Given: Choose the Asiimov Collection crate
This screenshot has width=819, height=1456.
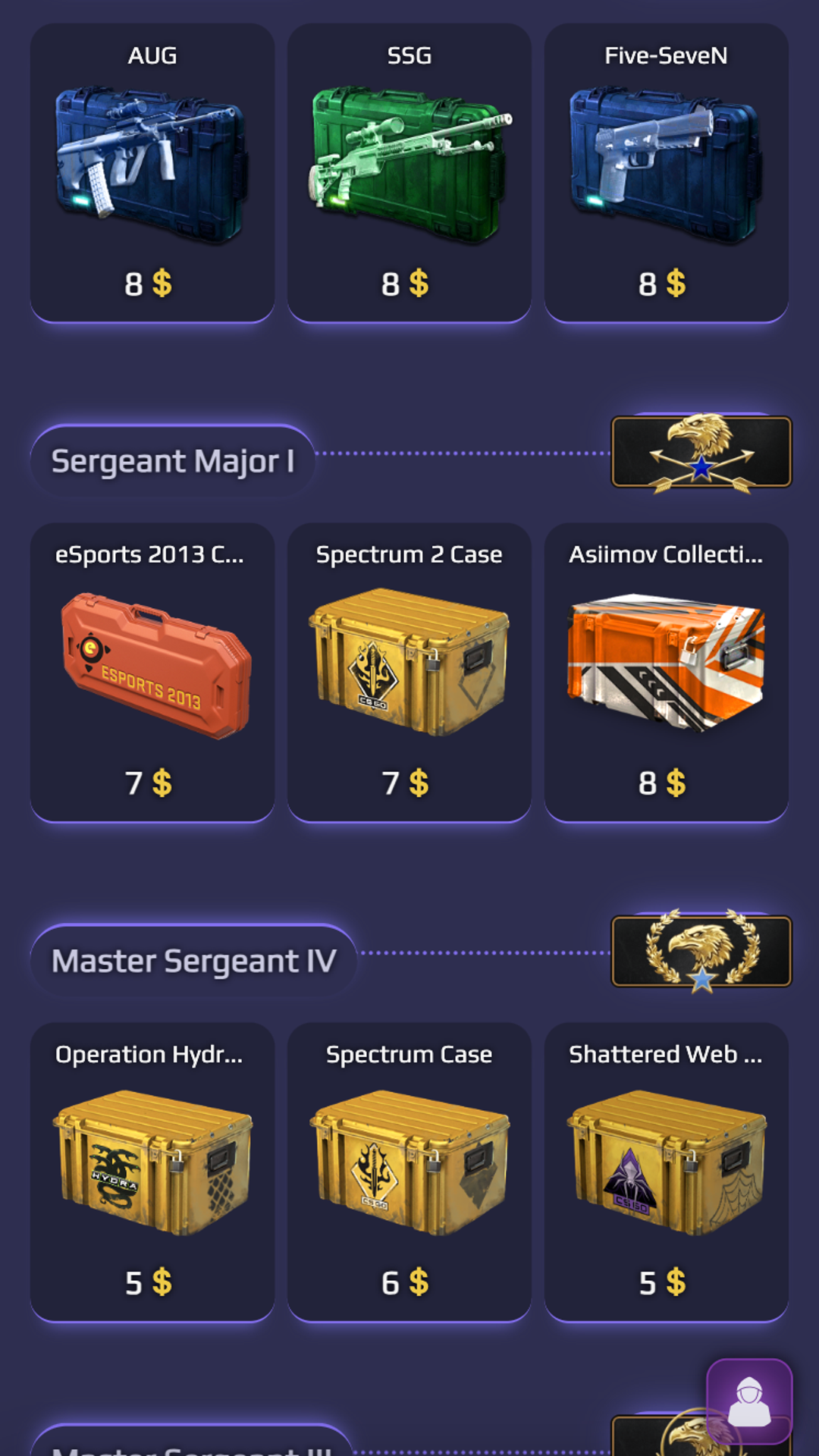Looking at the screenshot, I should click(x=667, y=673).
